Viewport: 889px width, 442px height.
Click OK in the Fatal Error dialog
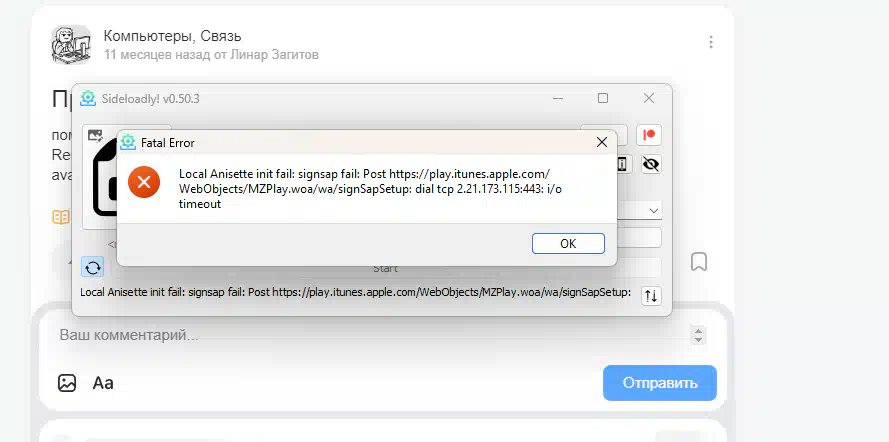568,244
